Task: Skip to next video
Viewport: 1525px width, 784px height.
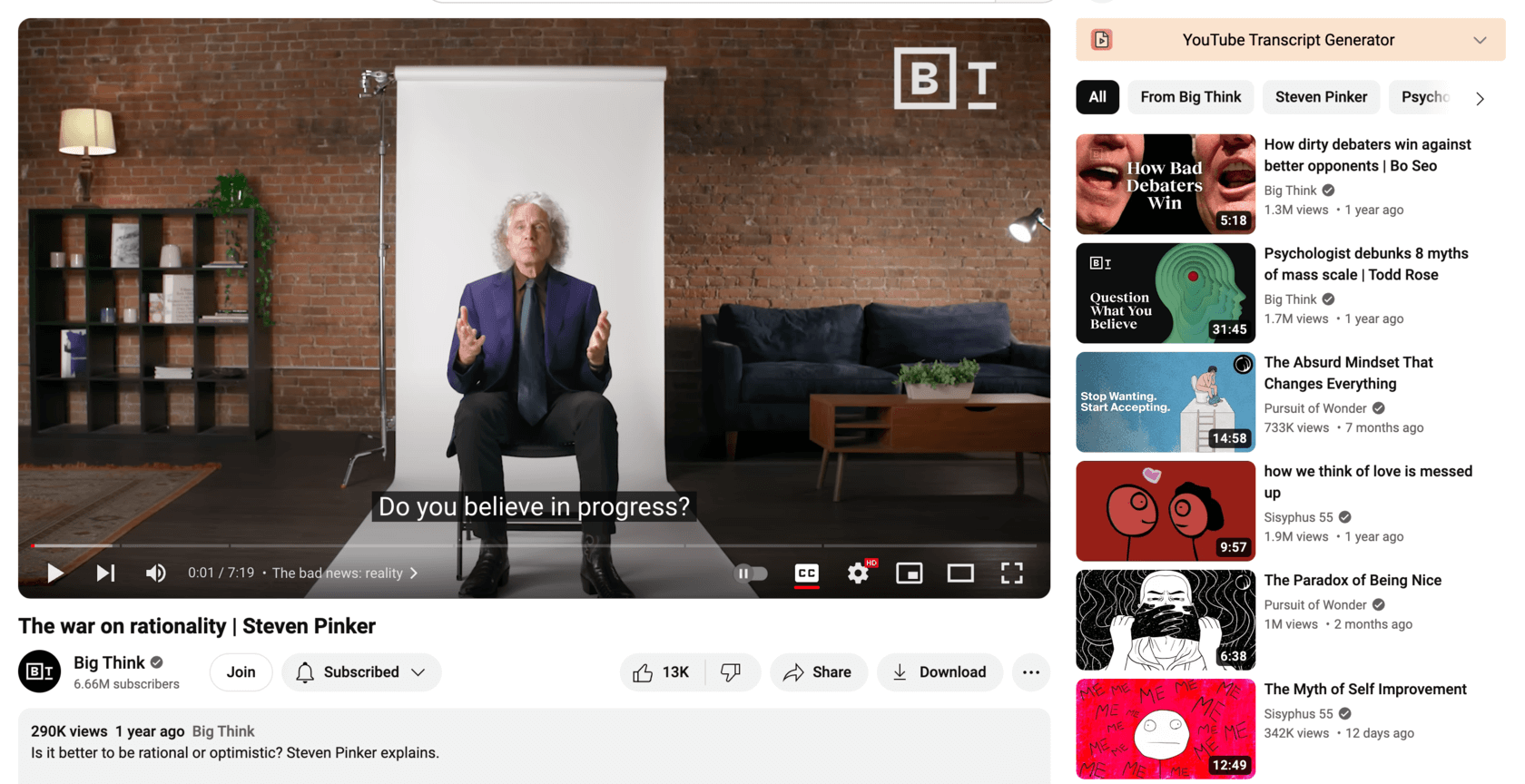Action: click(x=105, y=573)
